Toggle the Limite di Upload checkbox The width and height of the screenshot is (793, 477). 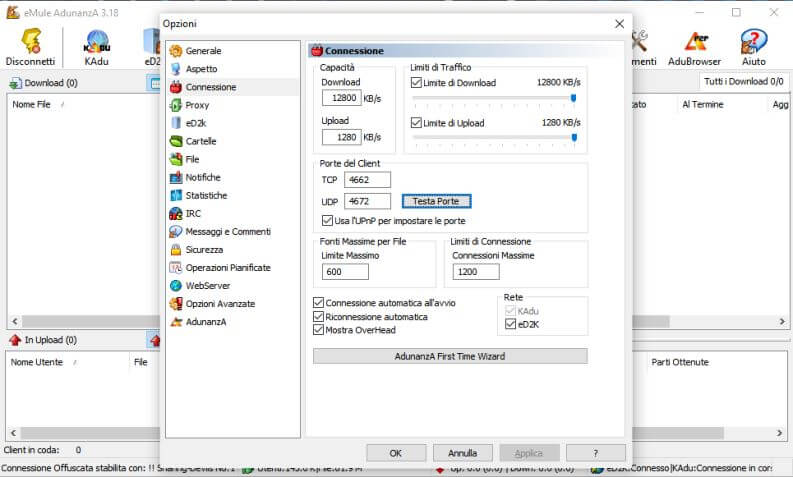tap(416, 122)
